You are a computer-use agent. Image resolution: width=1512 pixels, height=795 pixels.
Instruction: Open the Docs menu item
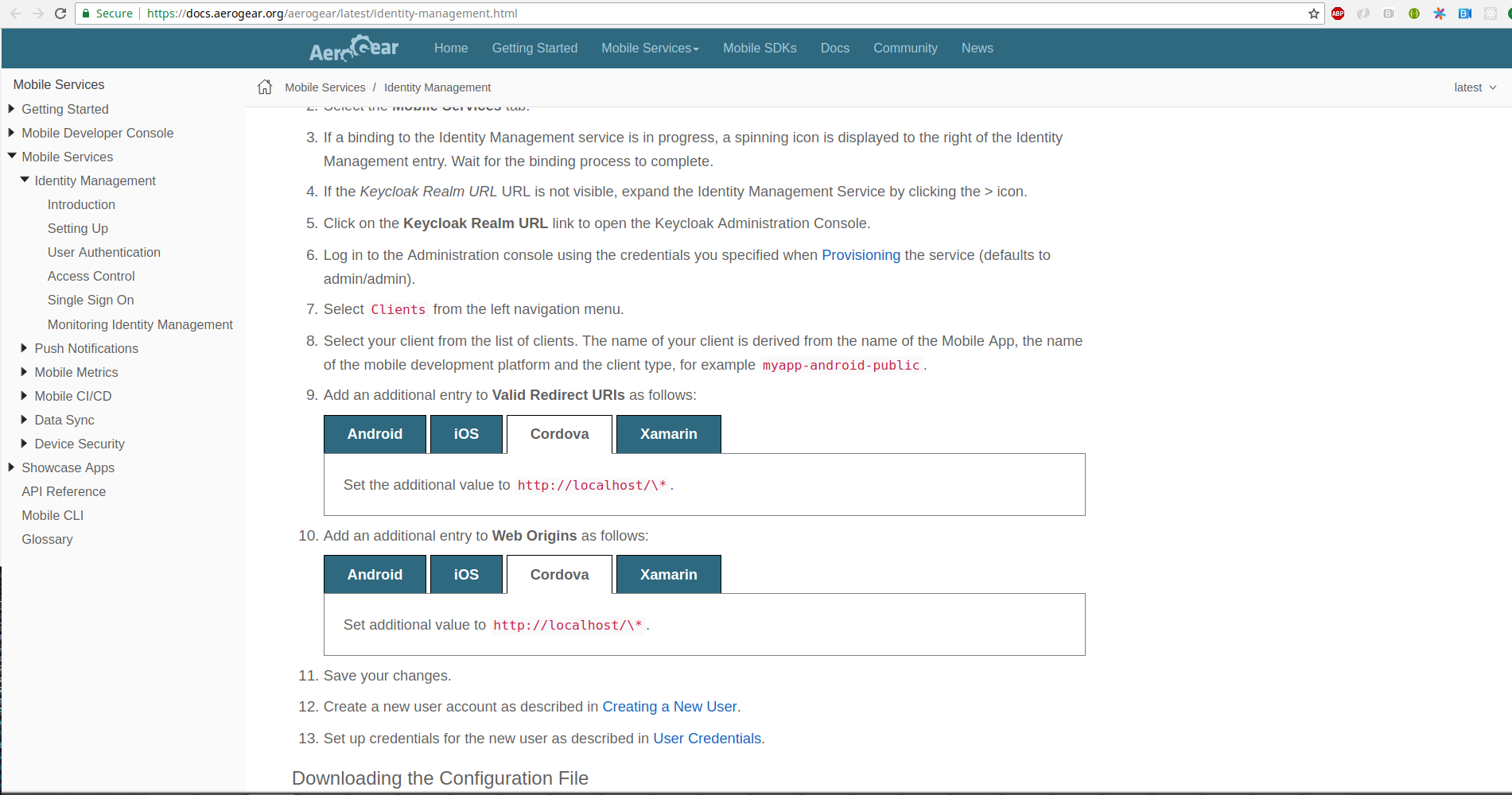tap(834, 48)
